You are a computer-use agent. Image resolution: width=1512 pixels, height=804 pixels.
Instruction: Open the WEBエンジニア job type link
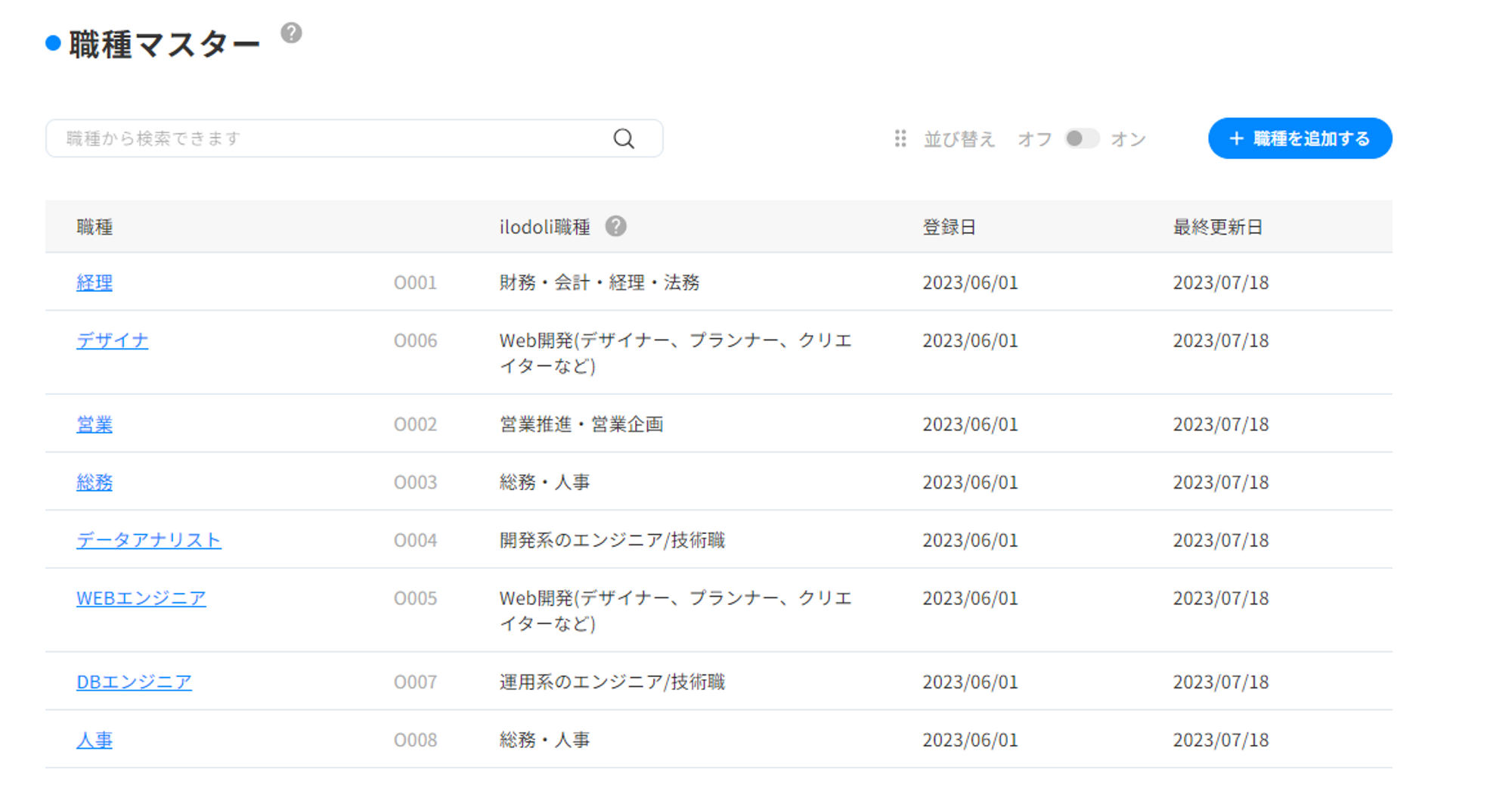coord(141,598)
